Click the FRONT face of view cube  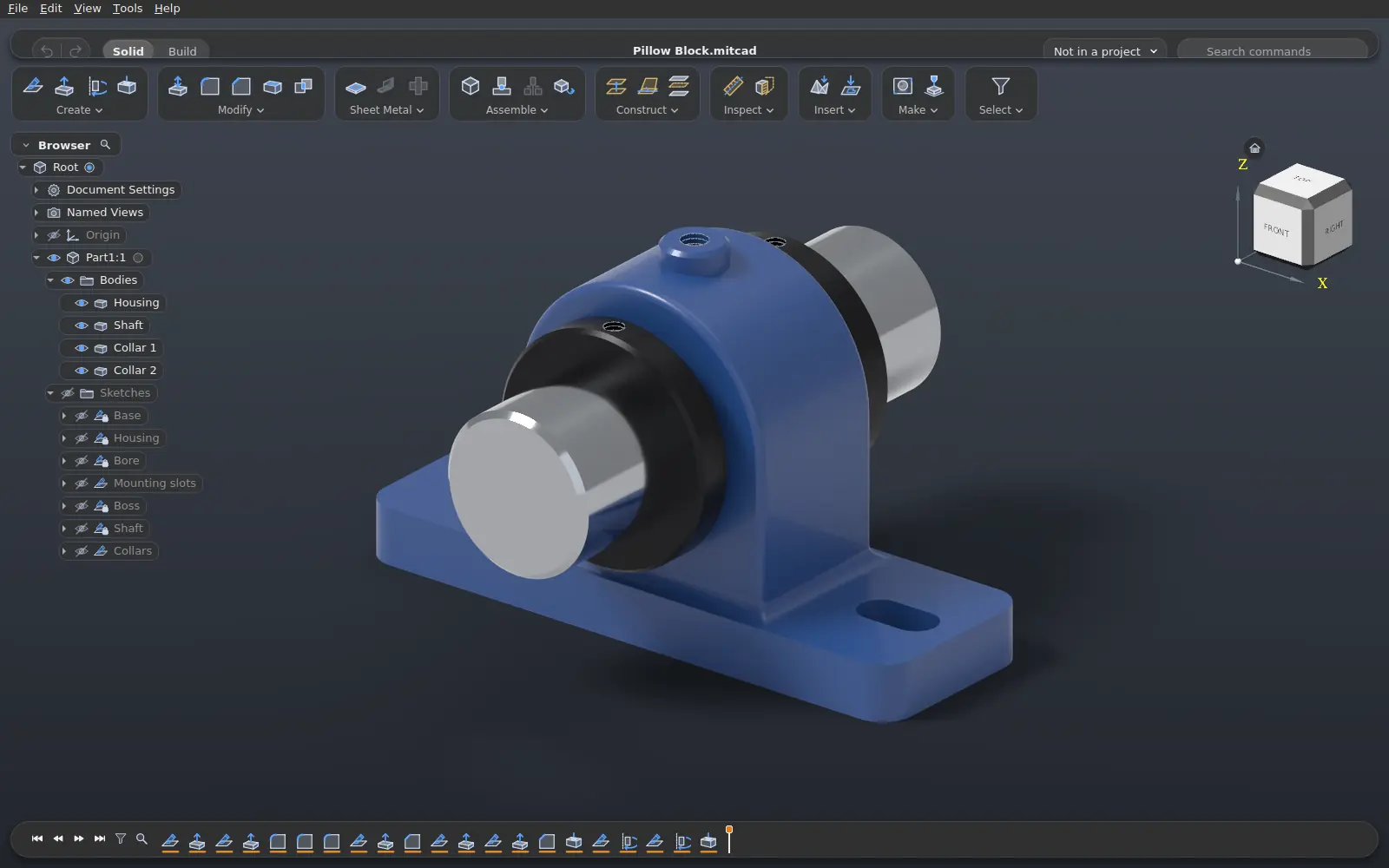click(x=1277, y=230)
